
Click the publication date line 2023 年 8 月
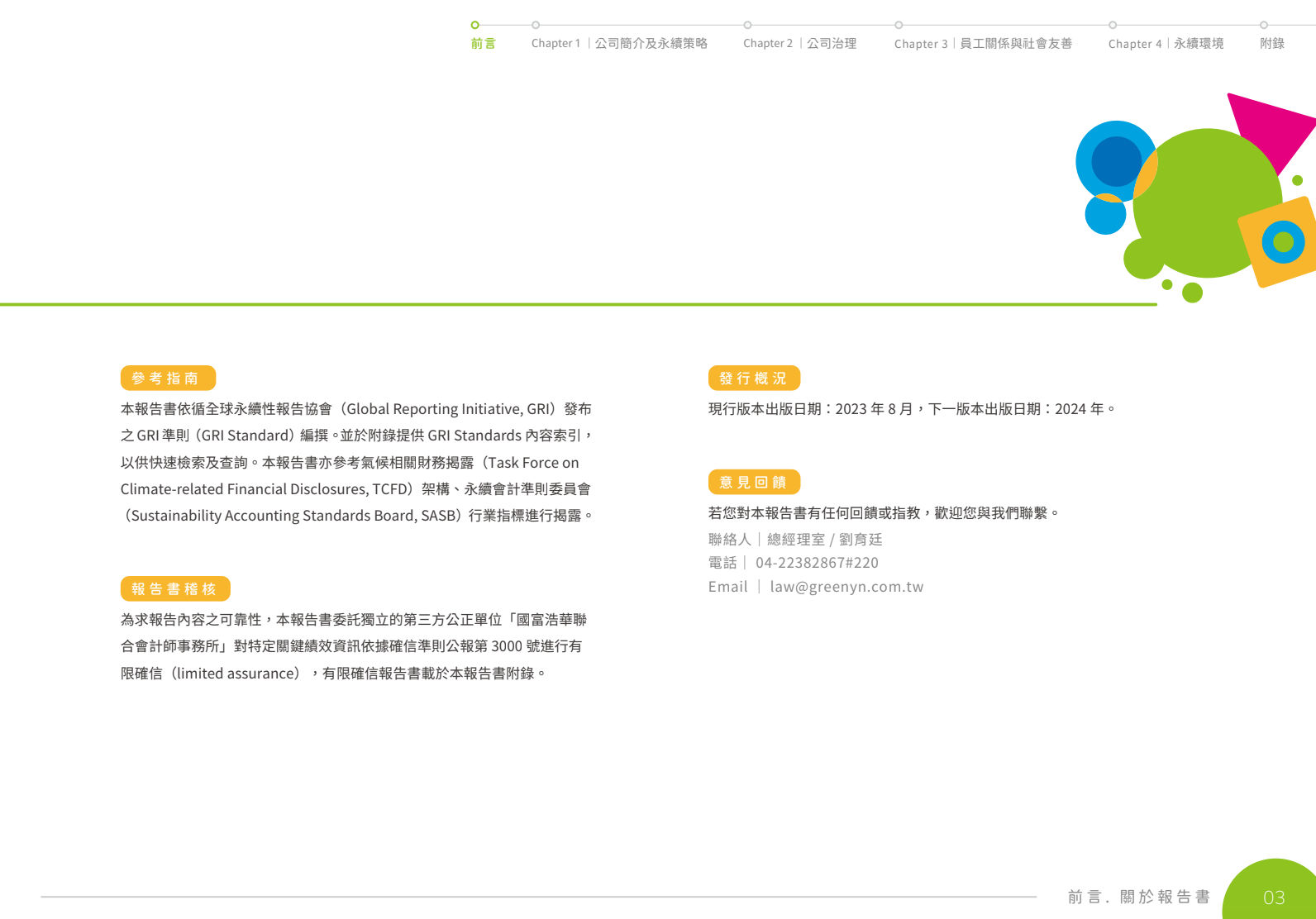click(913, 409)
